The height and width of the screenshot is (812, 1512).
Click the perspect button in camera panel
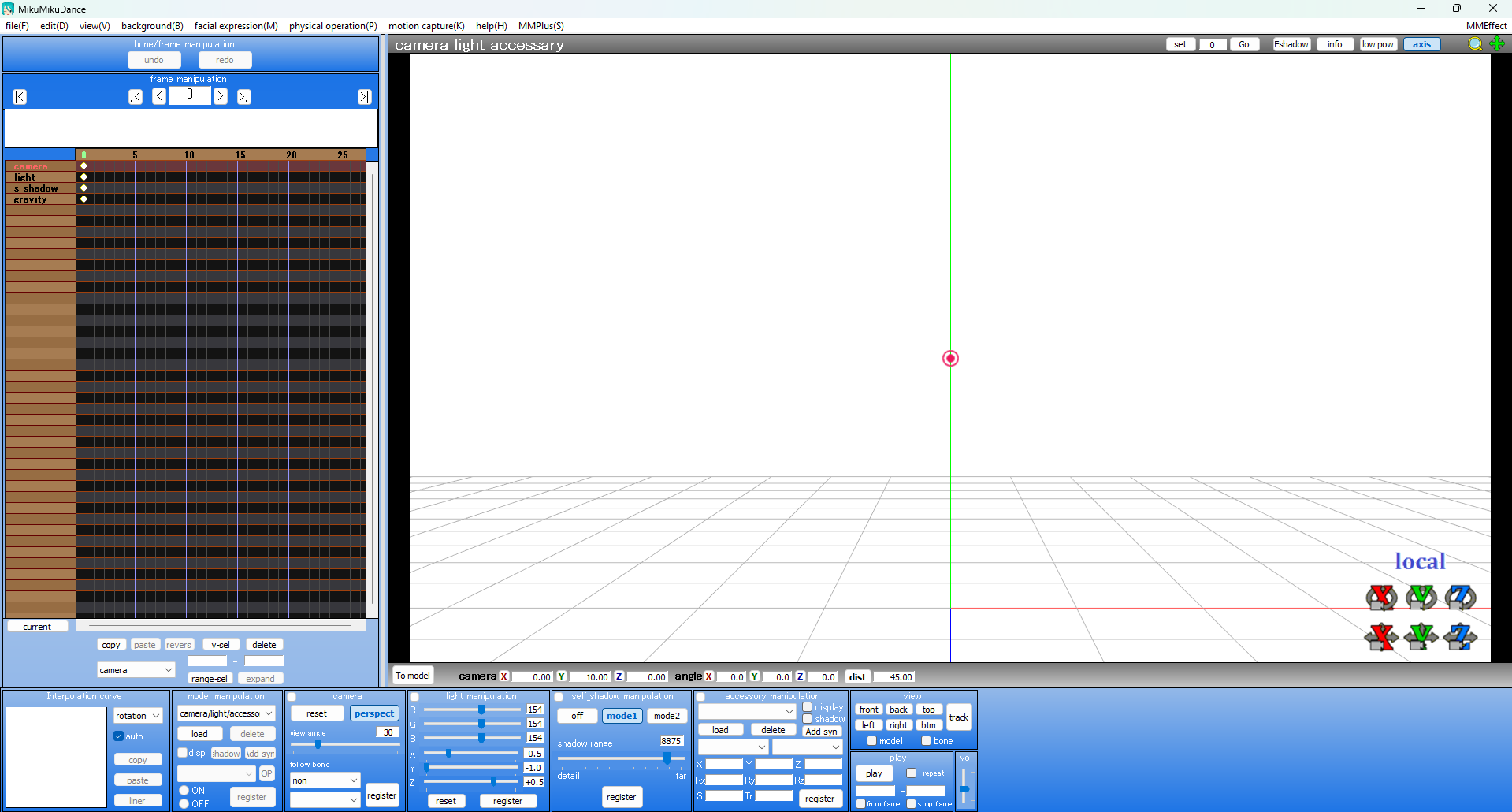coord(374,713)
